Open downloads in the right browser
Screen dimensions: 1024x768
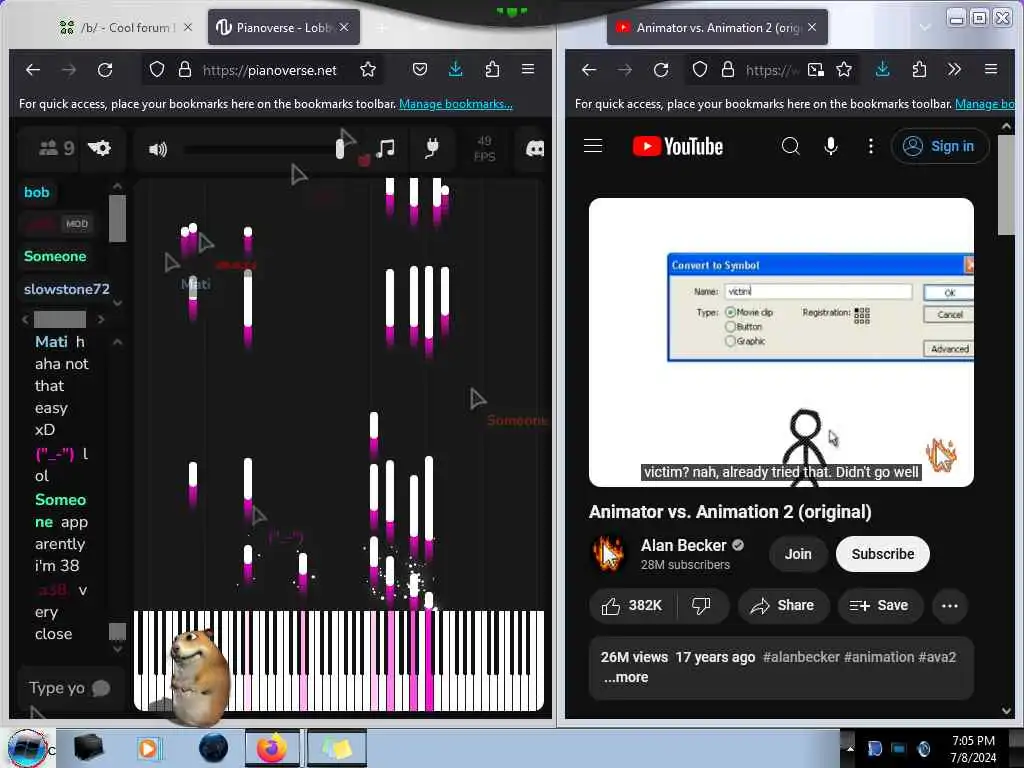pos(882,69)
